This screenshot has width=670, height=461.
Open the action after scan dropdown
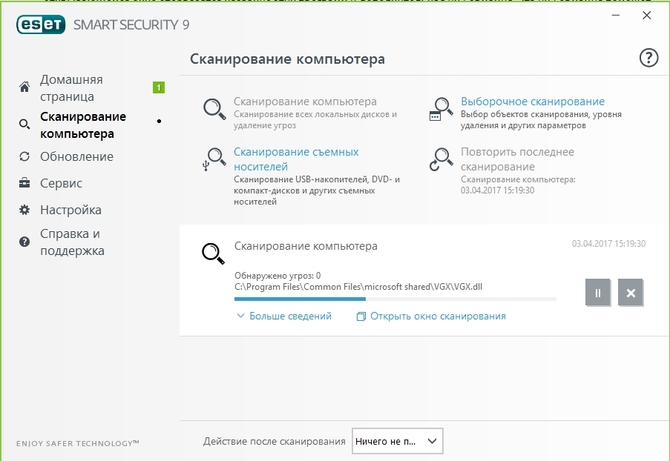click(x=397, y=441)
